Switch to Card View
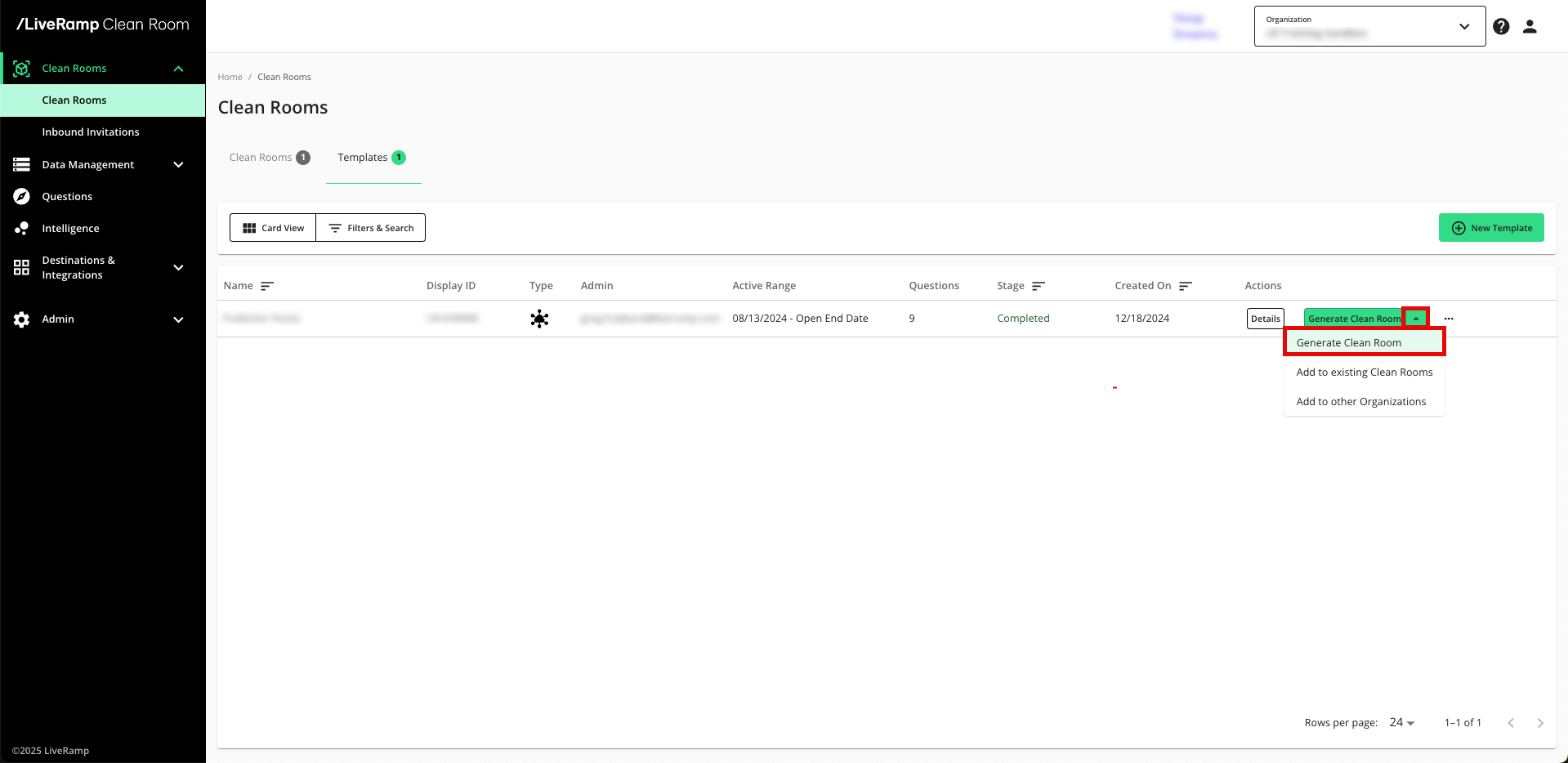1568x763 pixels. 273,228
